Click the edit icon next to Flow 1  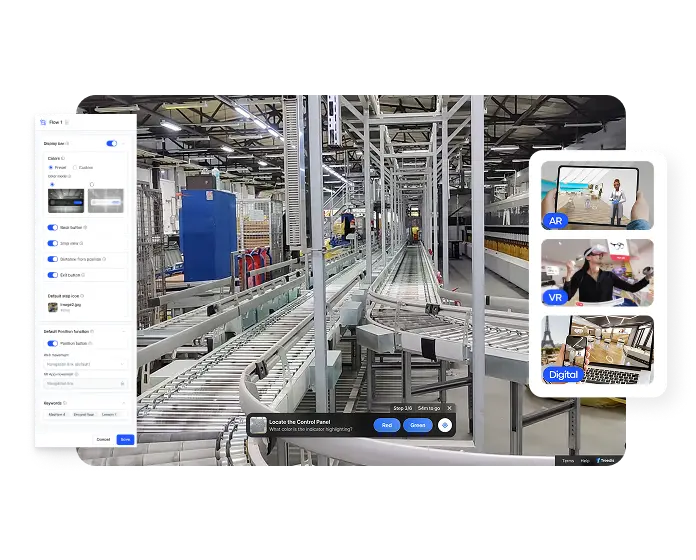pos(67,122)
